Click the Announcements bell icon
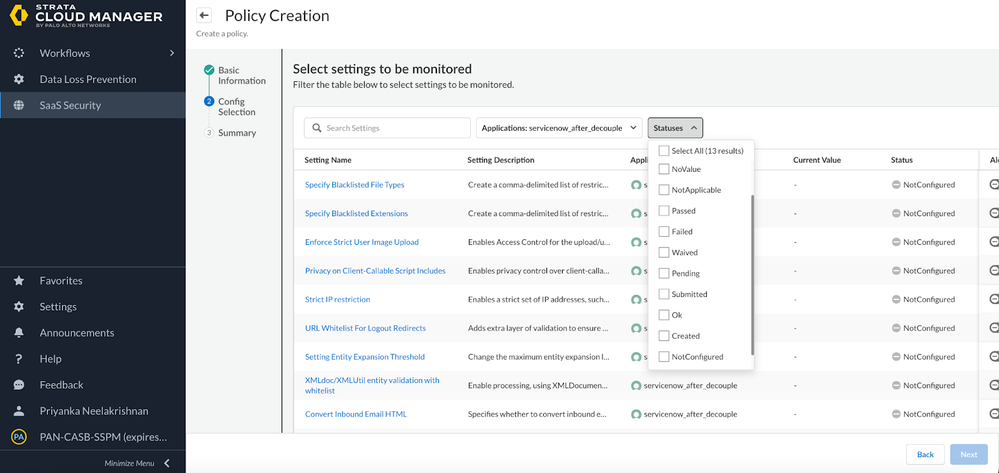Viewport: 999px width, 473px height. coord(18,333)
